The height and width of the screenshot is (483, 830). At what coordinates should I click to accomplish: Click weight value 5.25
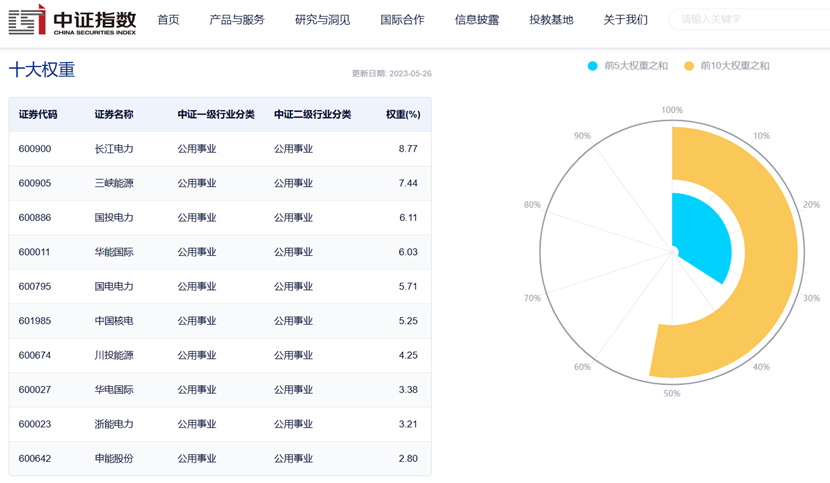pyautogui.click(x=408, y=321)
